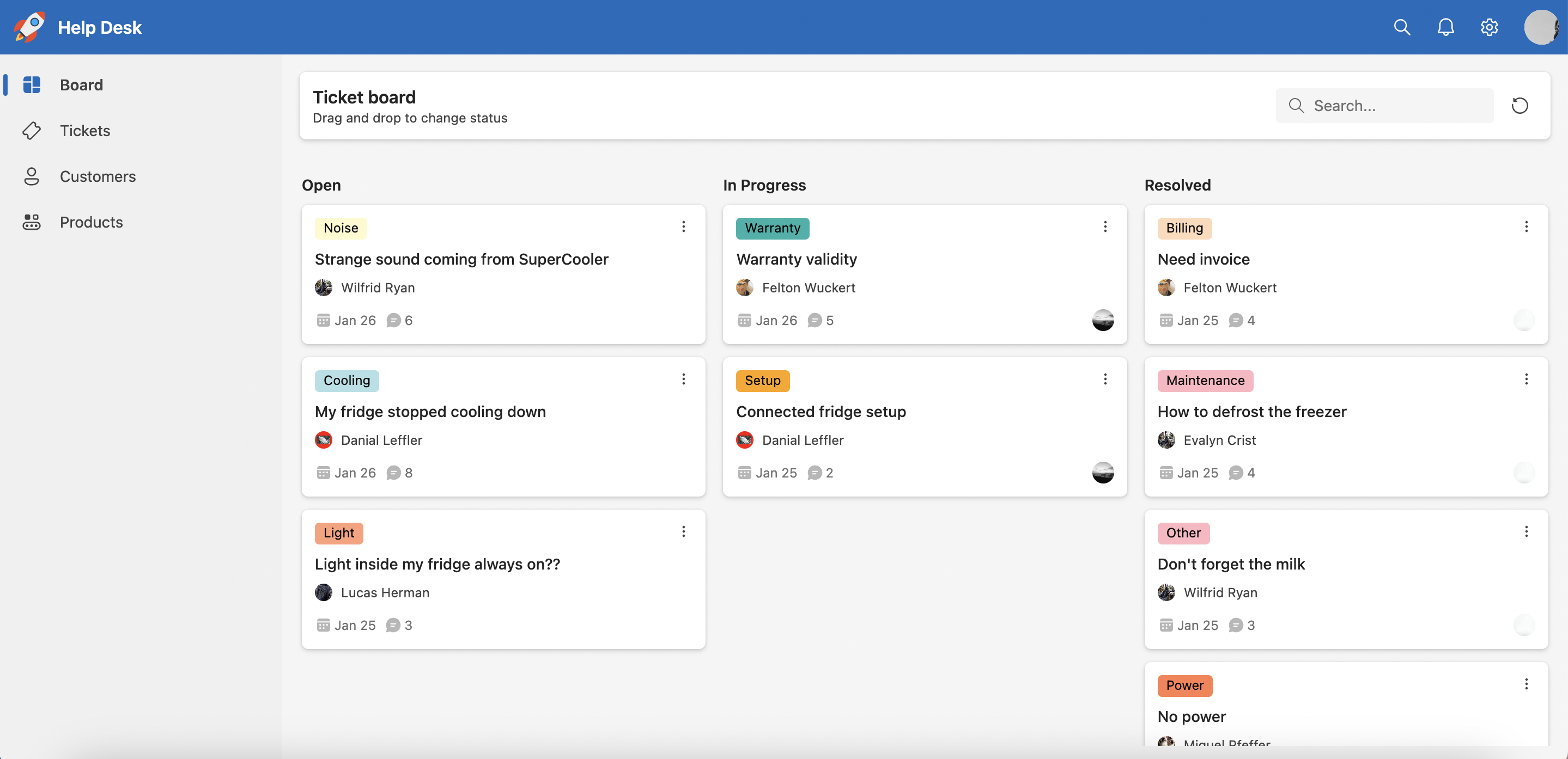Click comment icon on Warranty validity ticket
Screen dimensions: 1568x759
click(815, 321)
